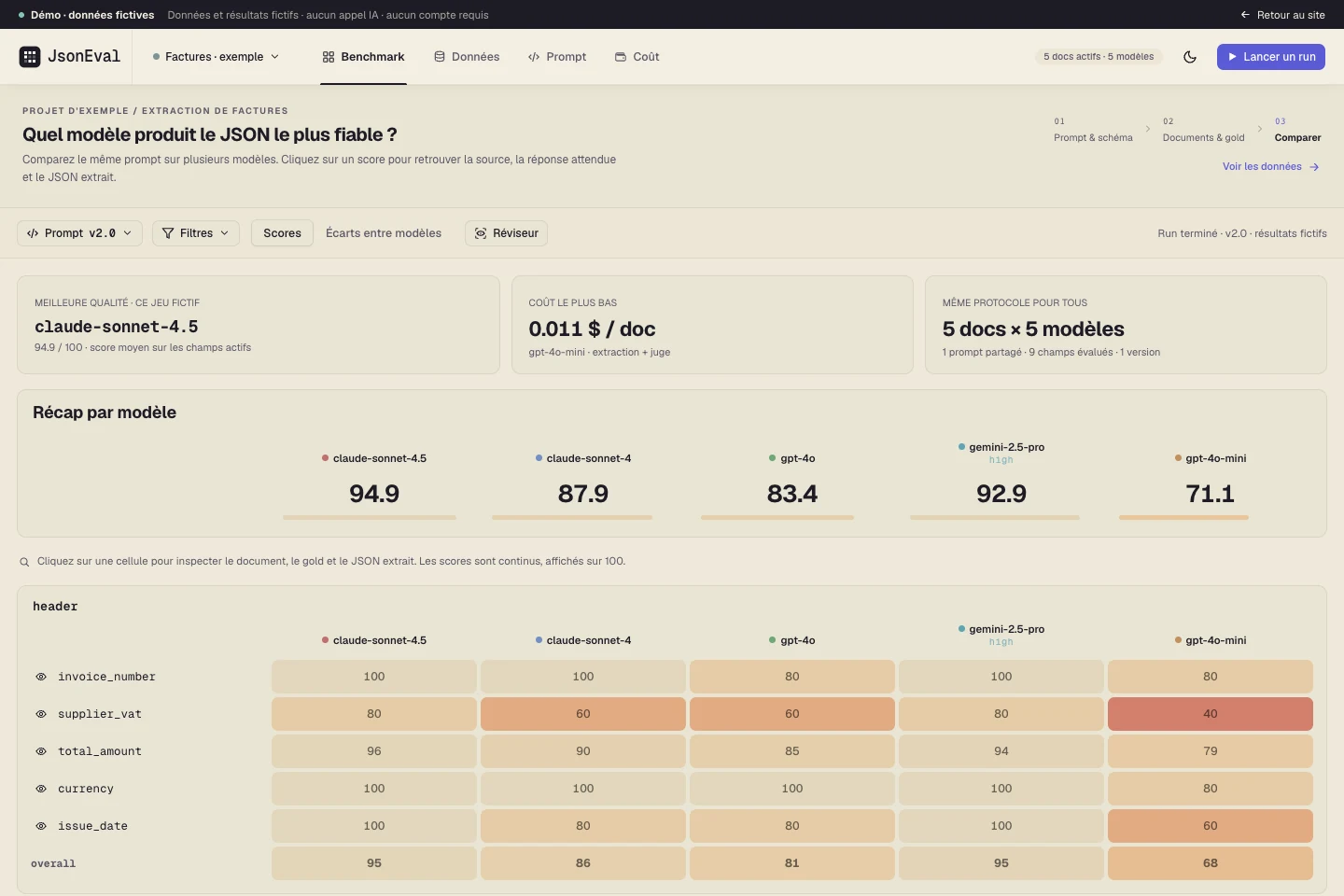The width and height of the screenshot is (1344, 896).
Task: Switch to Écarts entre modèles view
Action: click(x=384, y=233)
